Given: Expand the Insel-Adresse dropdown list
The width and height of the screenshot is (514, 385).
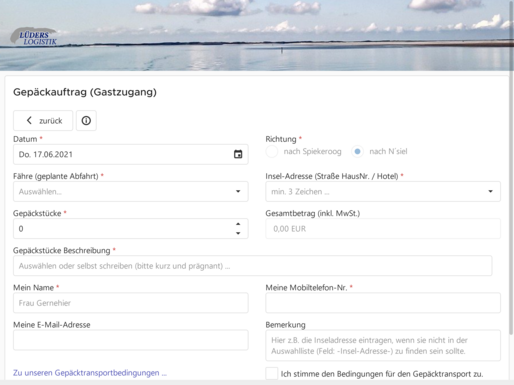Looking at the screenshot, I should [x=490, y=191].
